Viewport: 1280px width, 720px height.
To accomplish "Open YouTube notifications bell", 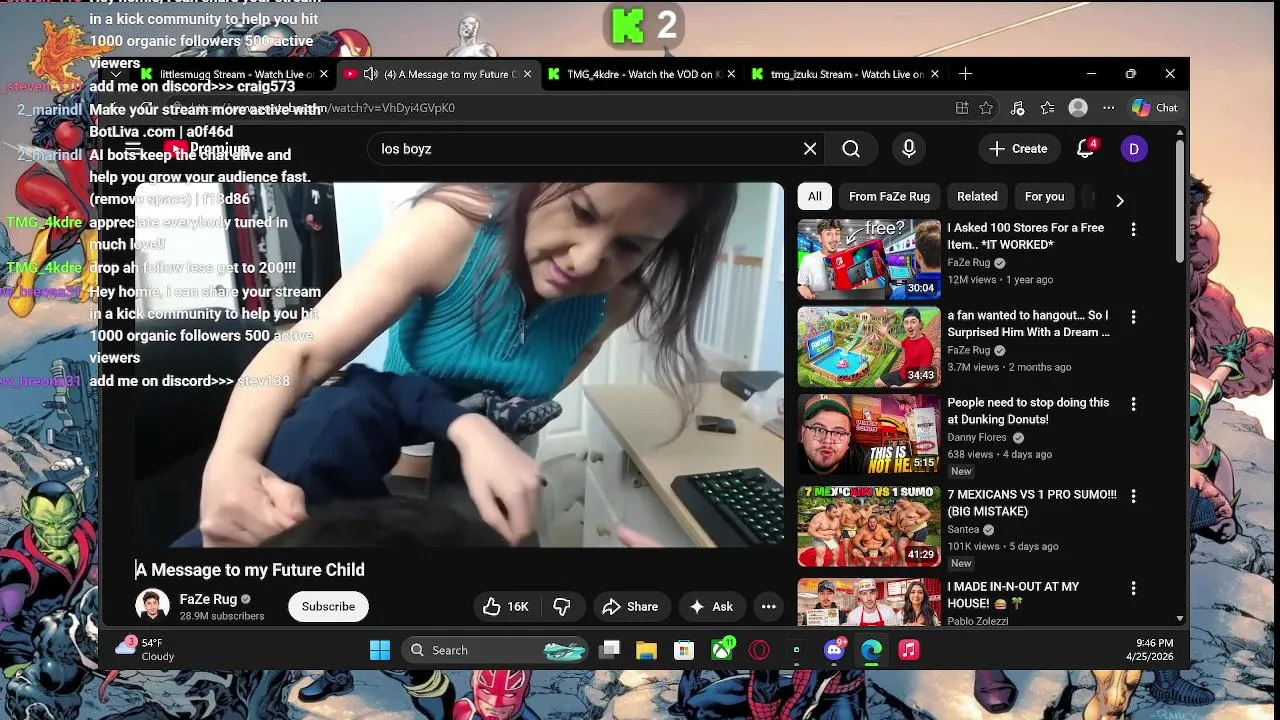I will [1085, 149].
